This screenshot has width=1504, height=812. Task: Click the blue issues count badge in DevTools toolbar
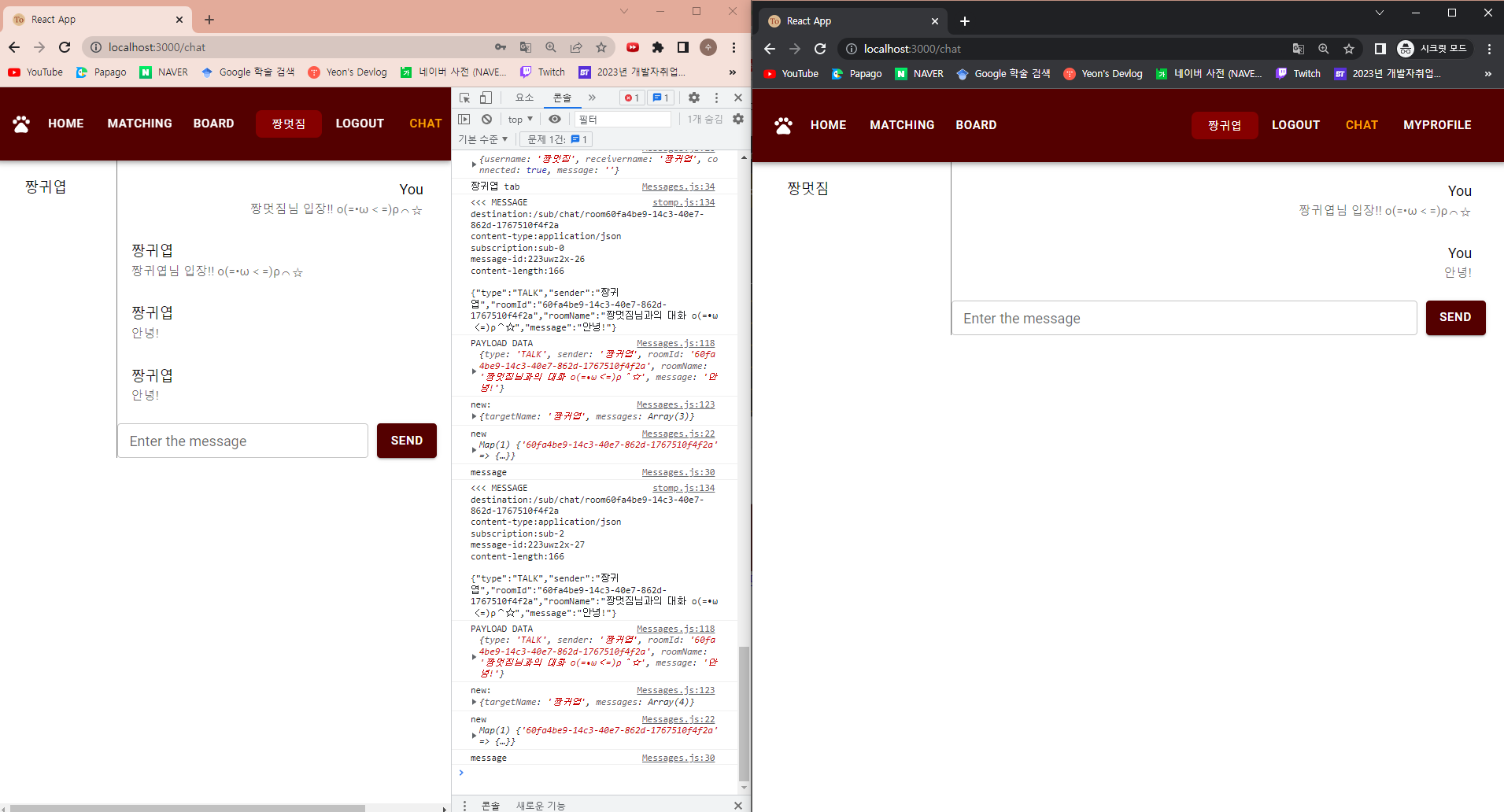click(x=660, y=98)
